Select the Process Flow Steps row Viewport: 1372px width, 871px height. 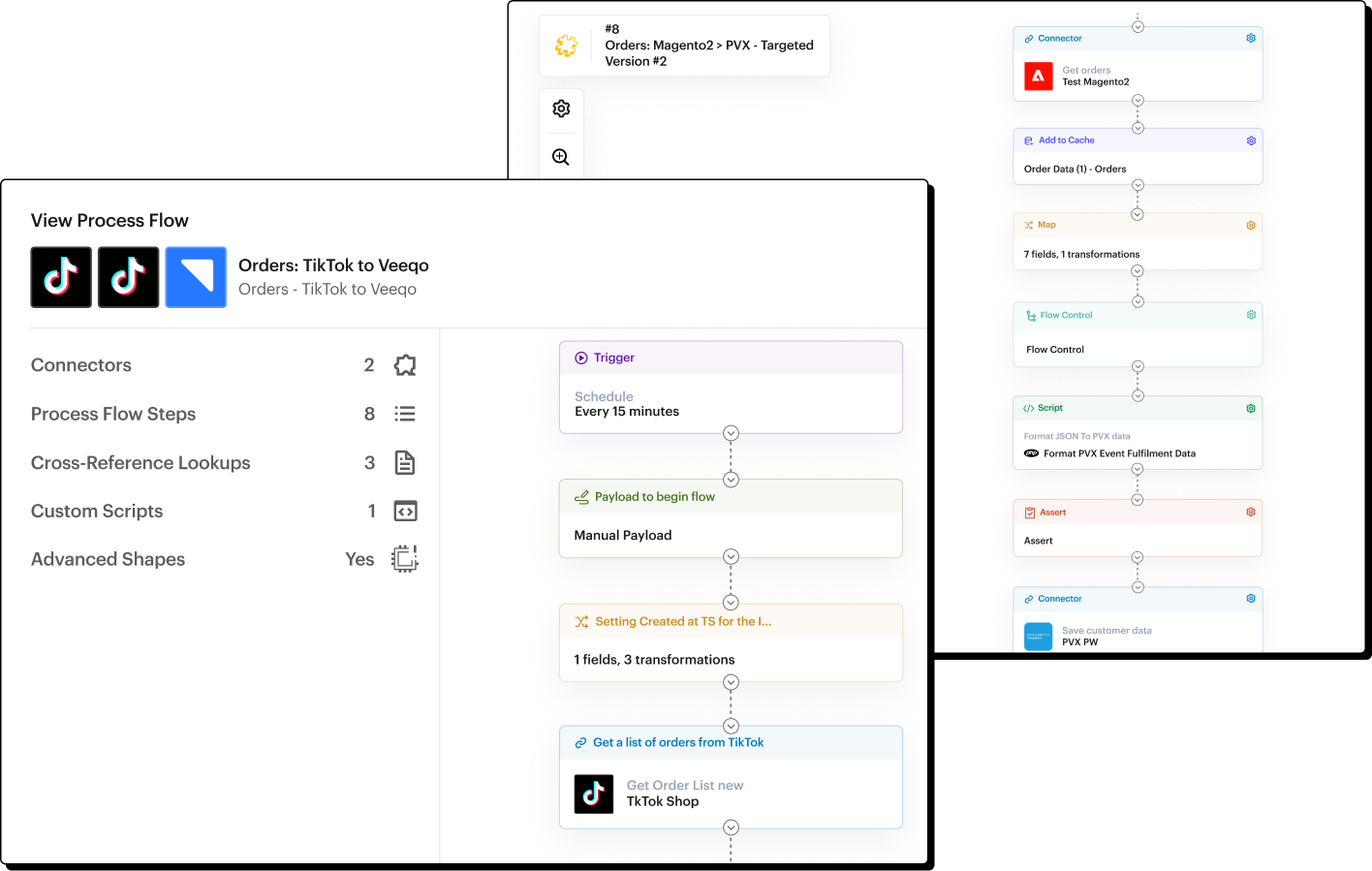113,415
